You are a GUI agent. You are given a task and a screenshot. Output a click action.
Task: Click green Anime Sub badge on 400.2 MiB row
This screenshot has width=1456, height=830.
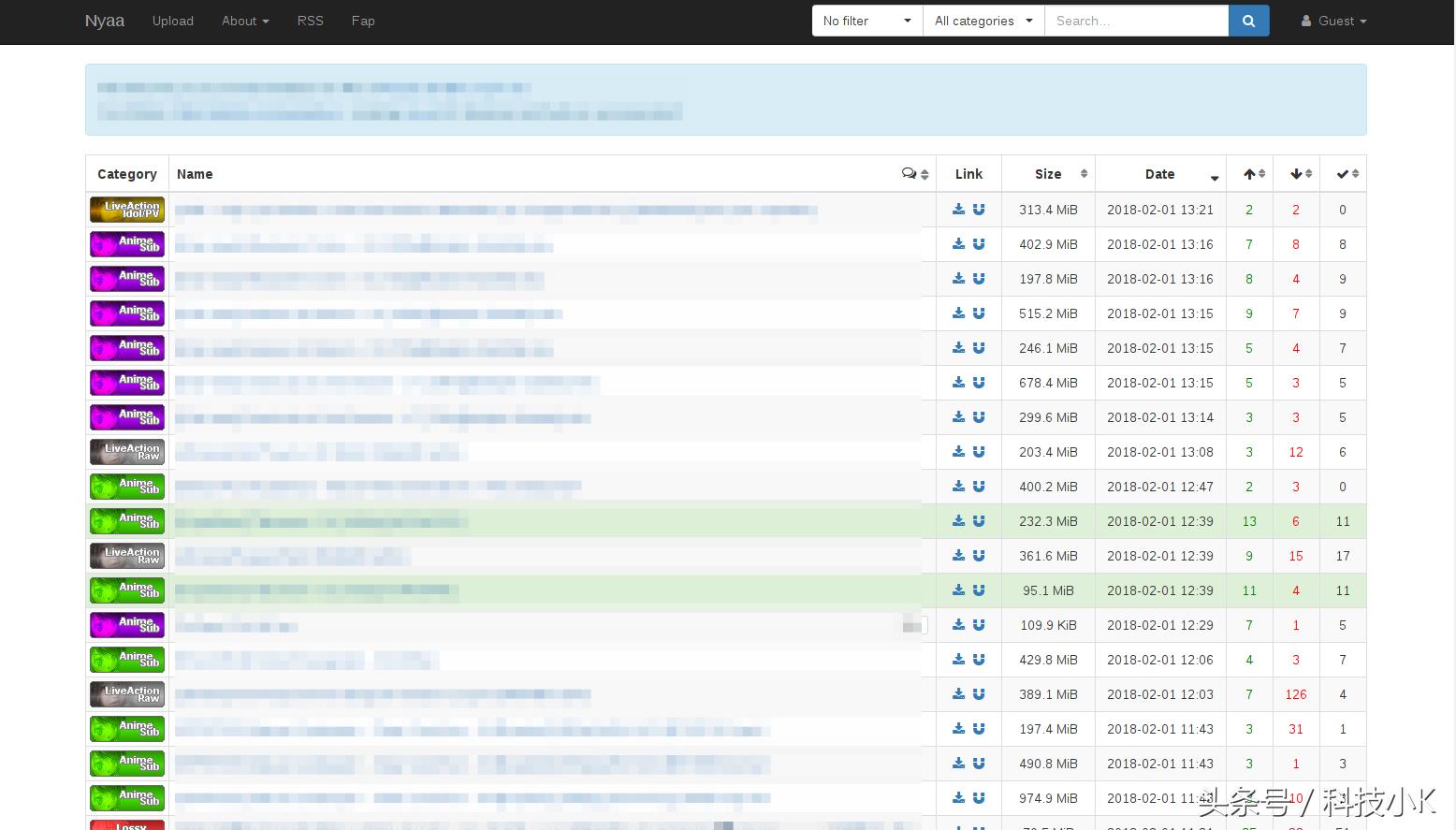point(127,487)
